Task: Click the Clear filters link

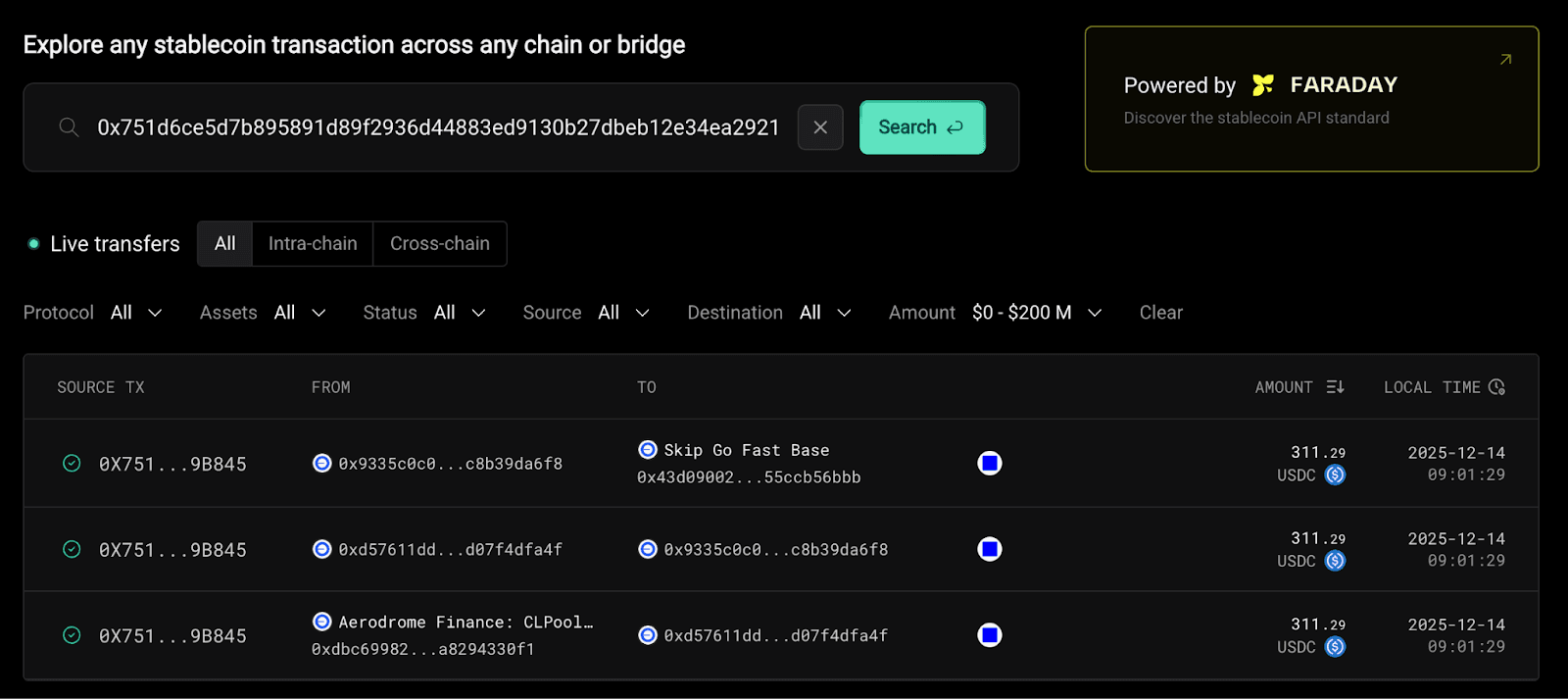Action: 1160,313
